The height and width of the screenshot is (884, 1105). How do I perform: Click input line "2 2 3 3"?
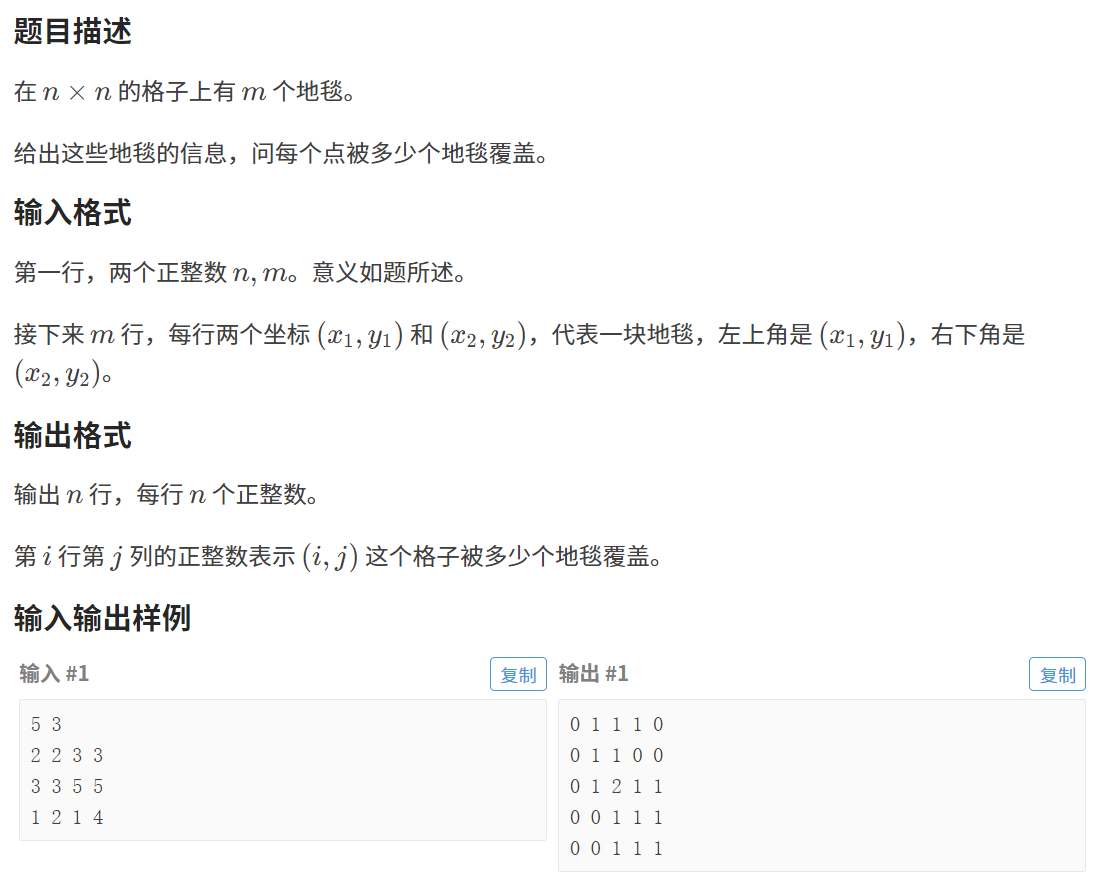coord(67,756)
